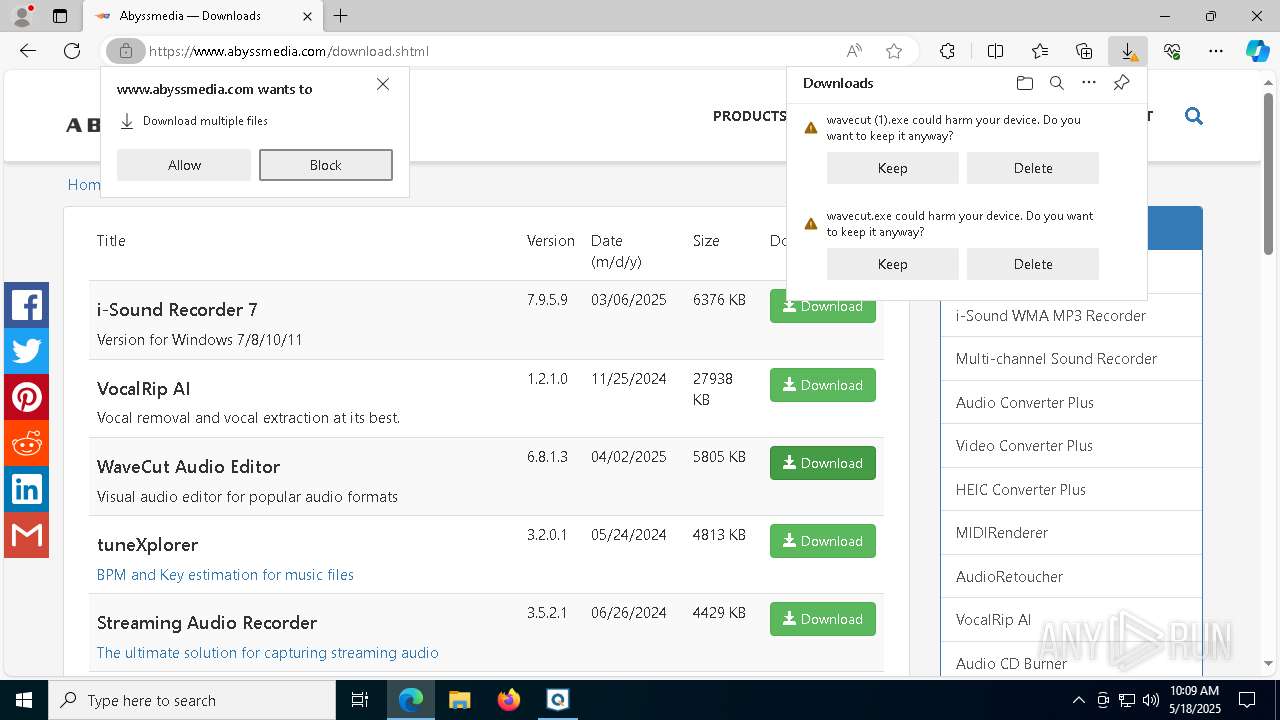Open Video Converter Plus sidebar link

point(1024,446)
